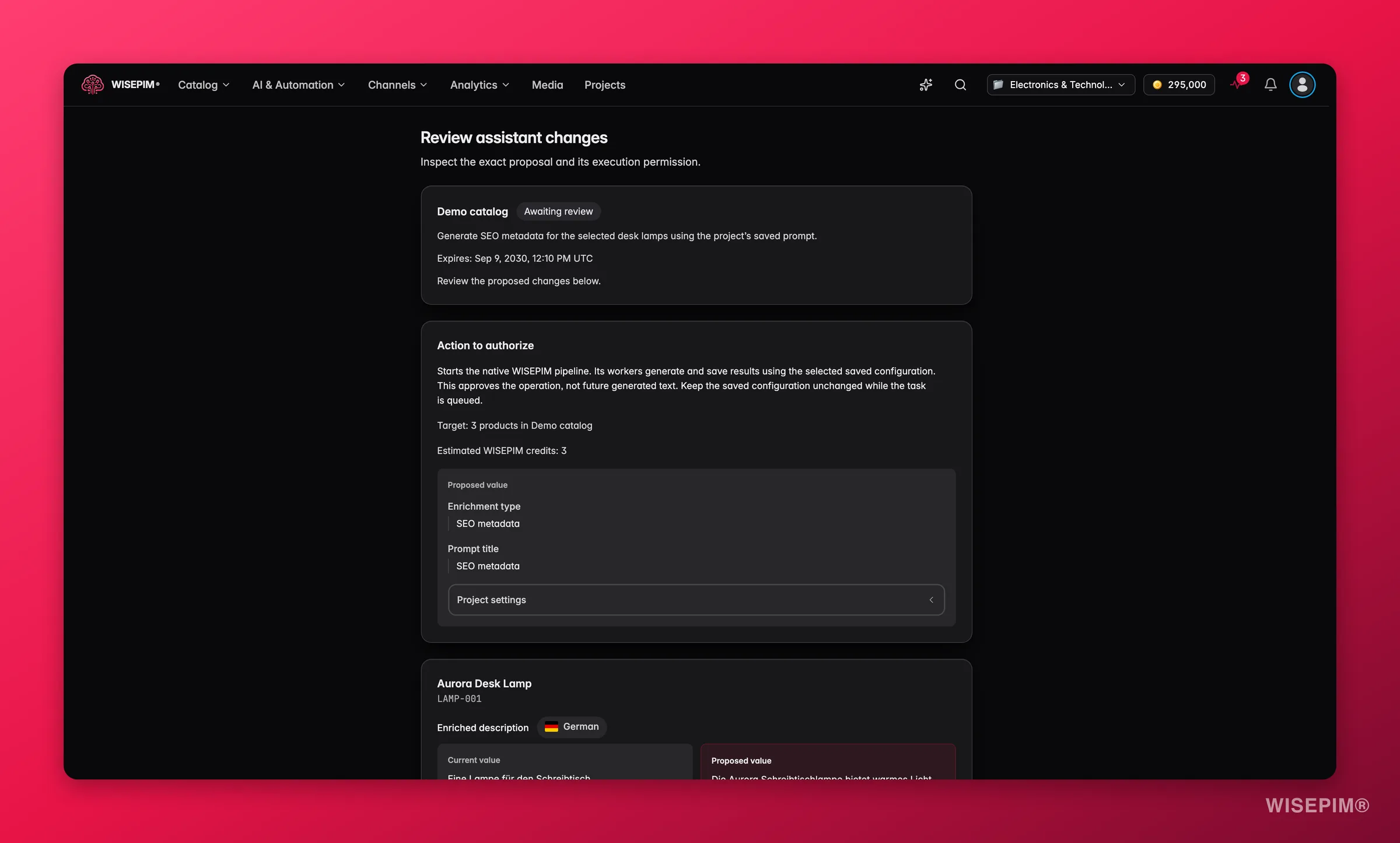Open the Analytics dropdown menu
Viewport: 1400px width, 843px height.
[x=480, y=85]
